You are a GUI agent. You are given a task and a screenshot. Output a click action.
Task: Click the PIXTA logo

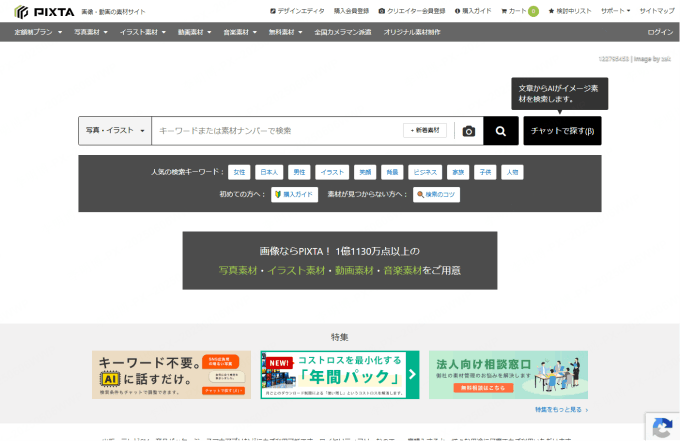[x=44, y=12]
